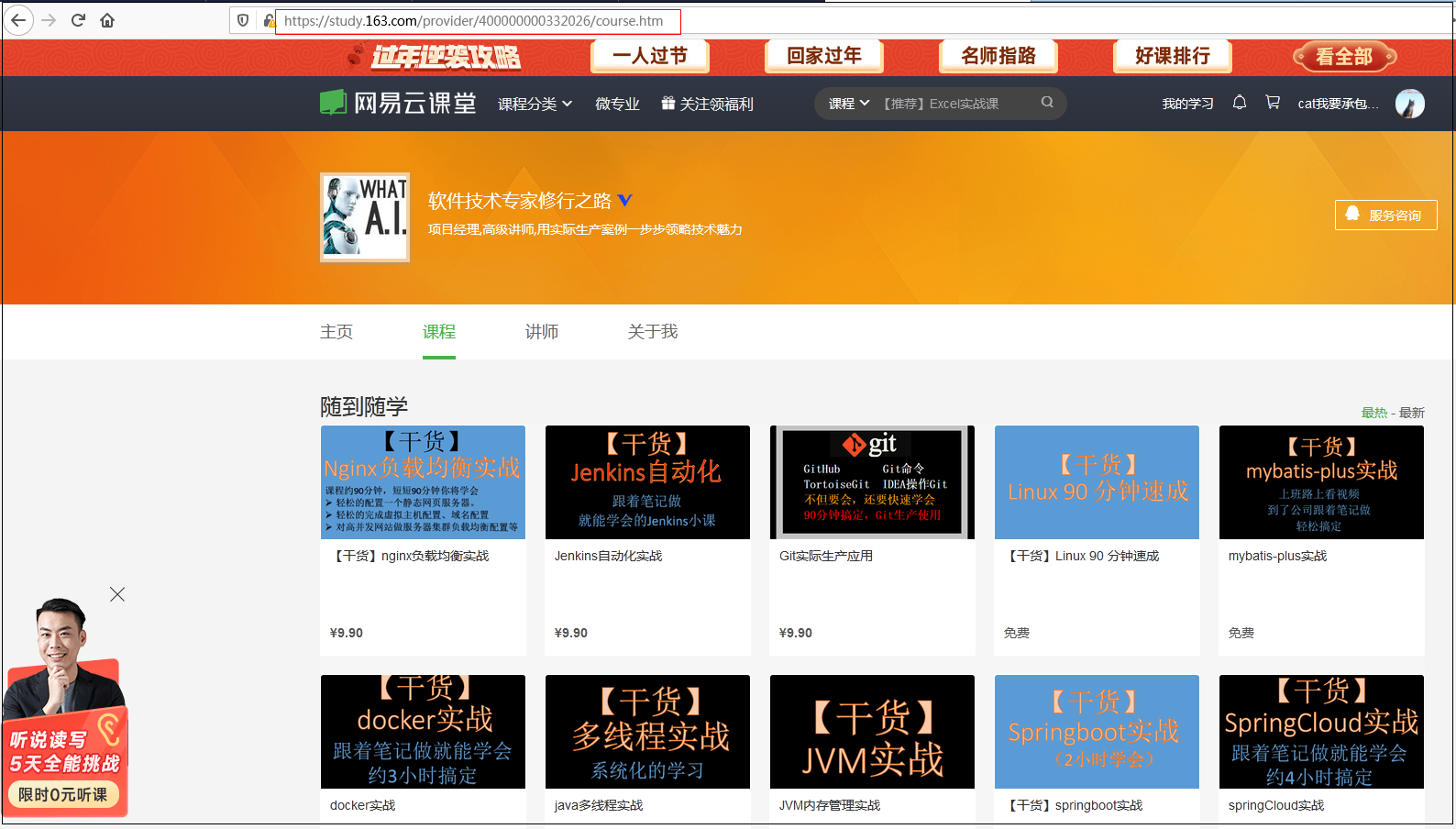Click the lock site info icon
1456x829 pixels.
click(x=268, y=20)
